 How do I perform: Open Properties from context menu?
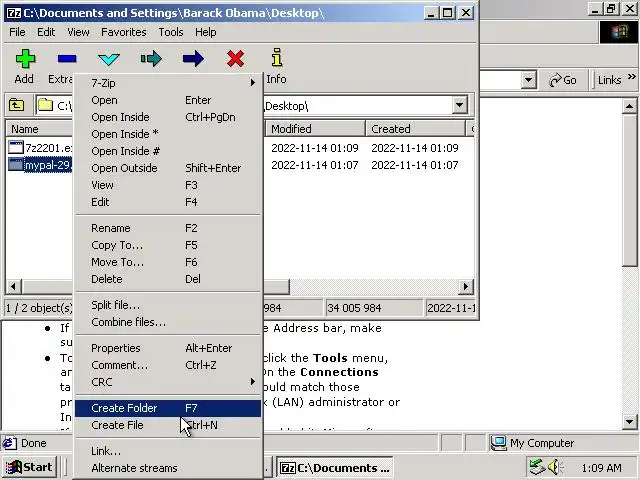[168, 348]
